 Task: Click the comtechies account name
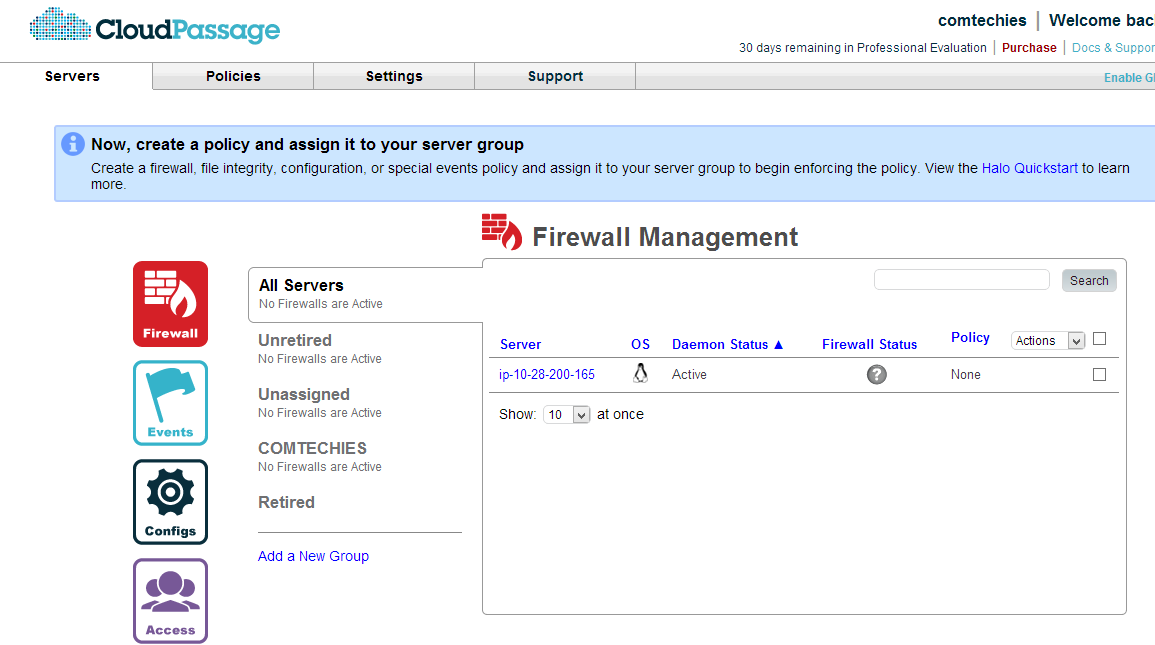point(982,21)
